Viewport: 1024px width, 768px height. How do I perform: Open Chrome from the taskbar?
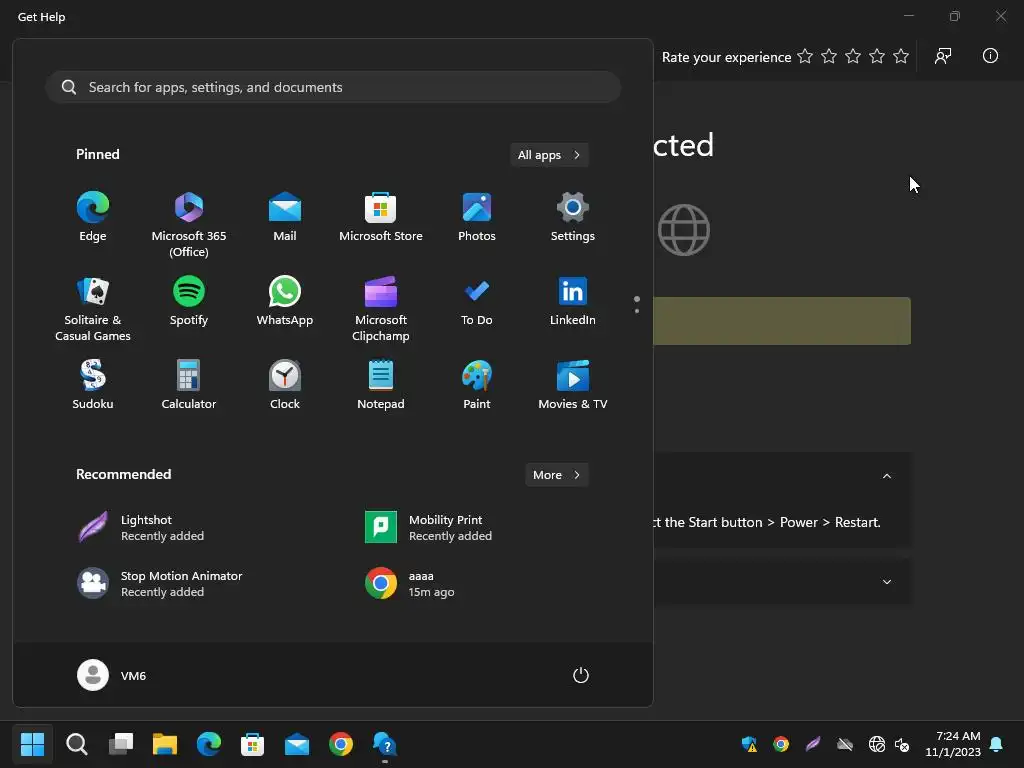click(x=341, y=744)
